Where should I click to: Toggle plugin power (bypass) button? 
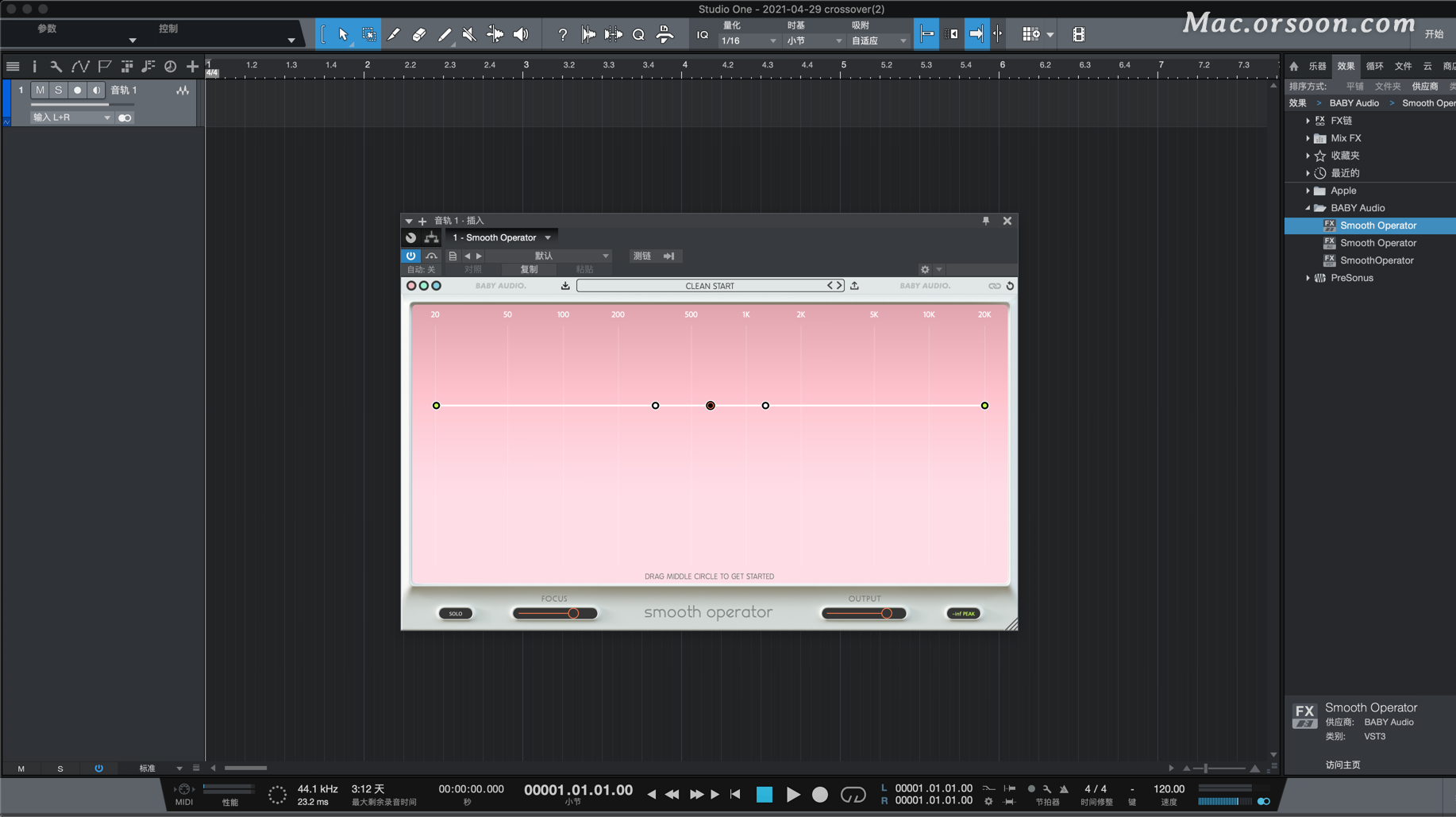[410, 256]
